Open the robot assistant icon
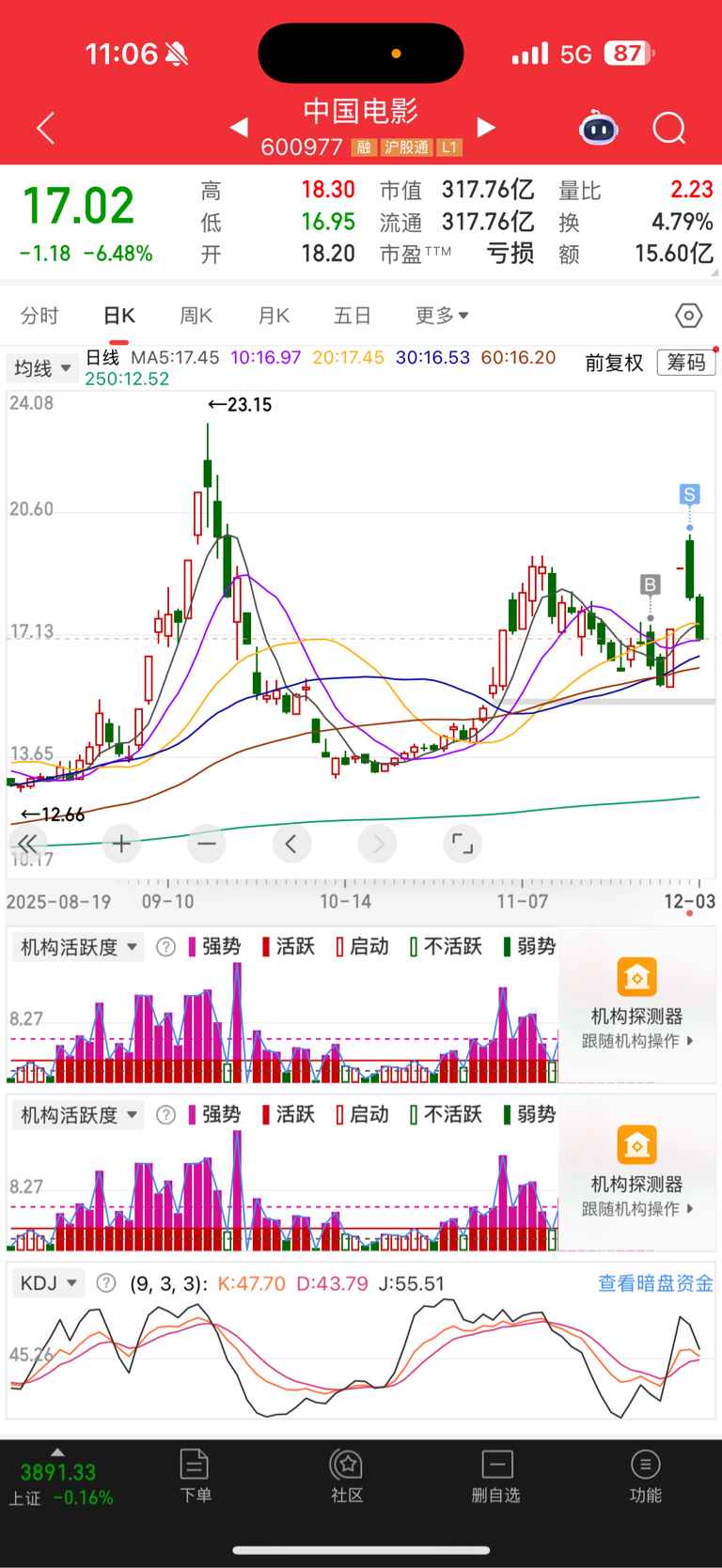This screenshot has height=1568, width=722. pyautogui.click(x=599, y=128)
